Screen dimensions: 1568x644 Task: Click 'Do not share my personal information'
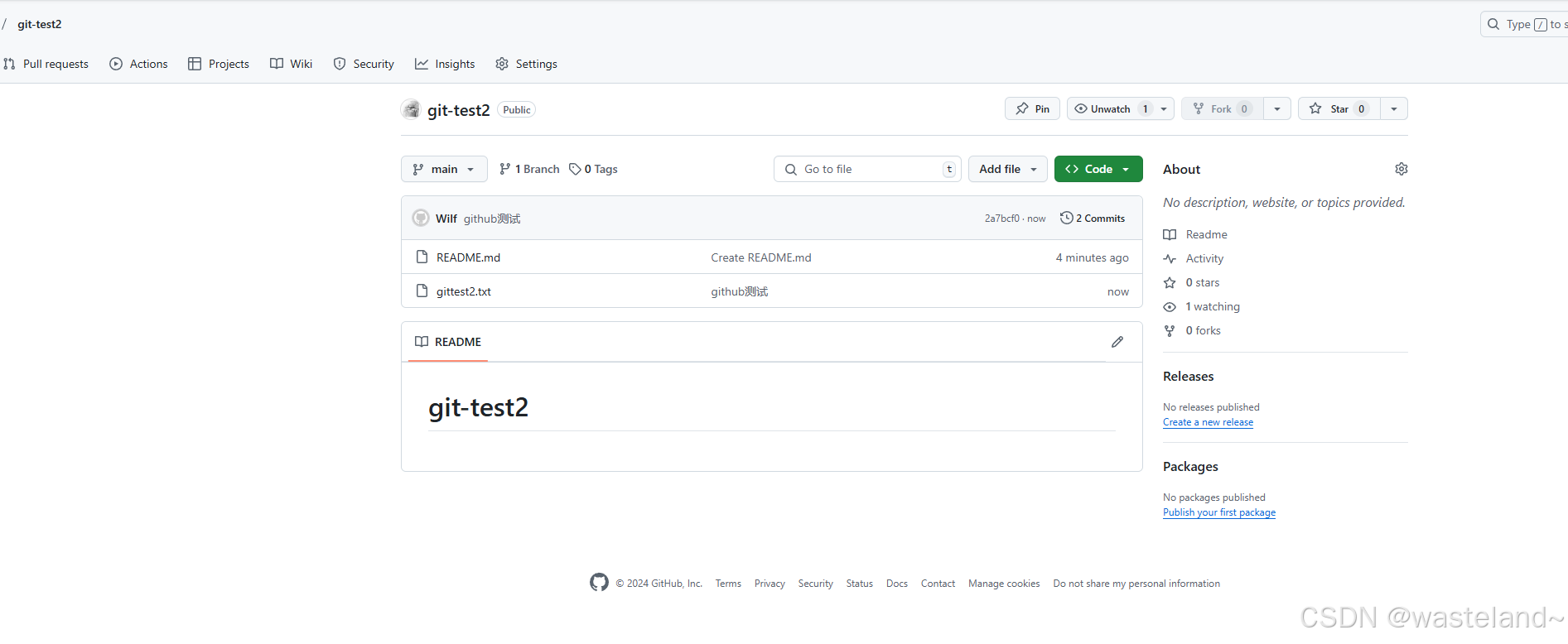tap(1136, 584)
